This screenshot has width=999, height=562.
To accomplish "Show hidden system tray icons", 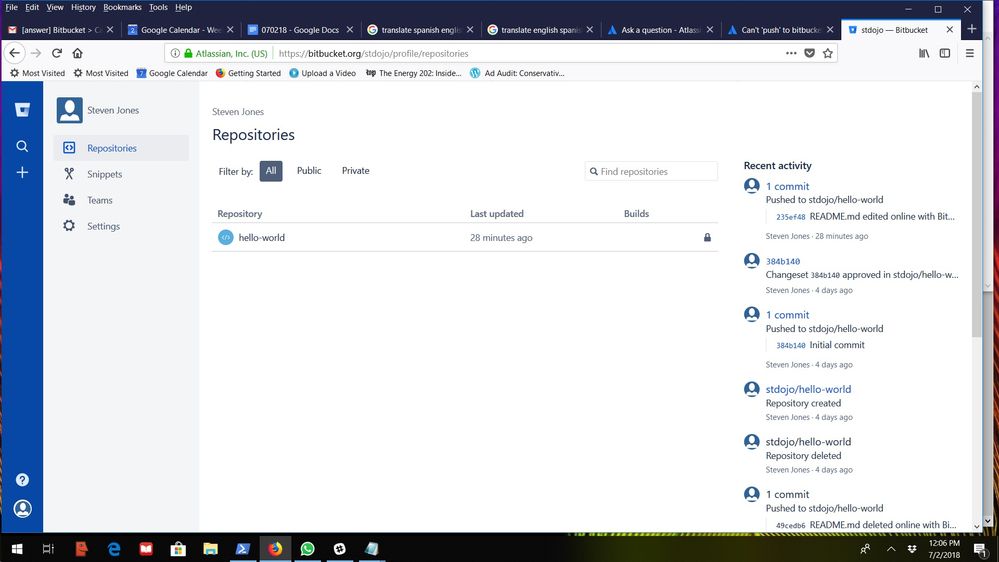I will [891, 549].
